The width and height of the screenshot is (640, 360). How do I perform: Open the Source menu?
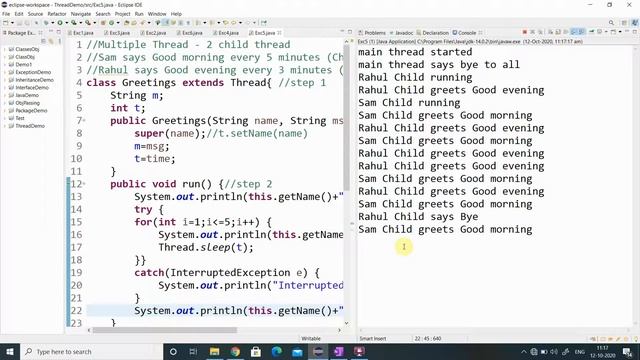coord(35,14)
